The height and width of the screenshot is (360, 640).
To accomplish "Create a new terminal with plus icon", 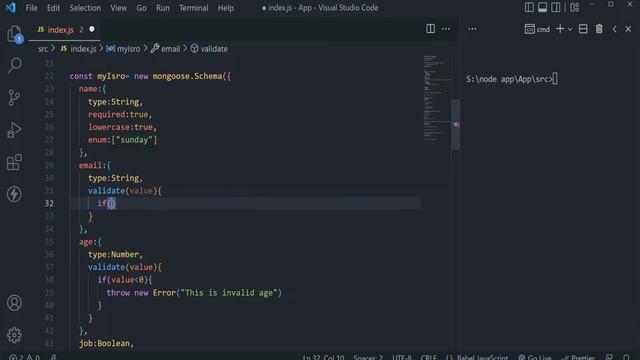I will tap(560, 29).
